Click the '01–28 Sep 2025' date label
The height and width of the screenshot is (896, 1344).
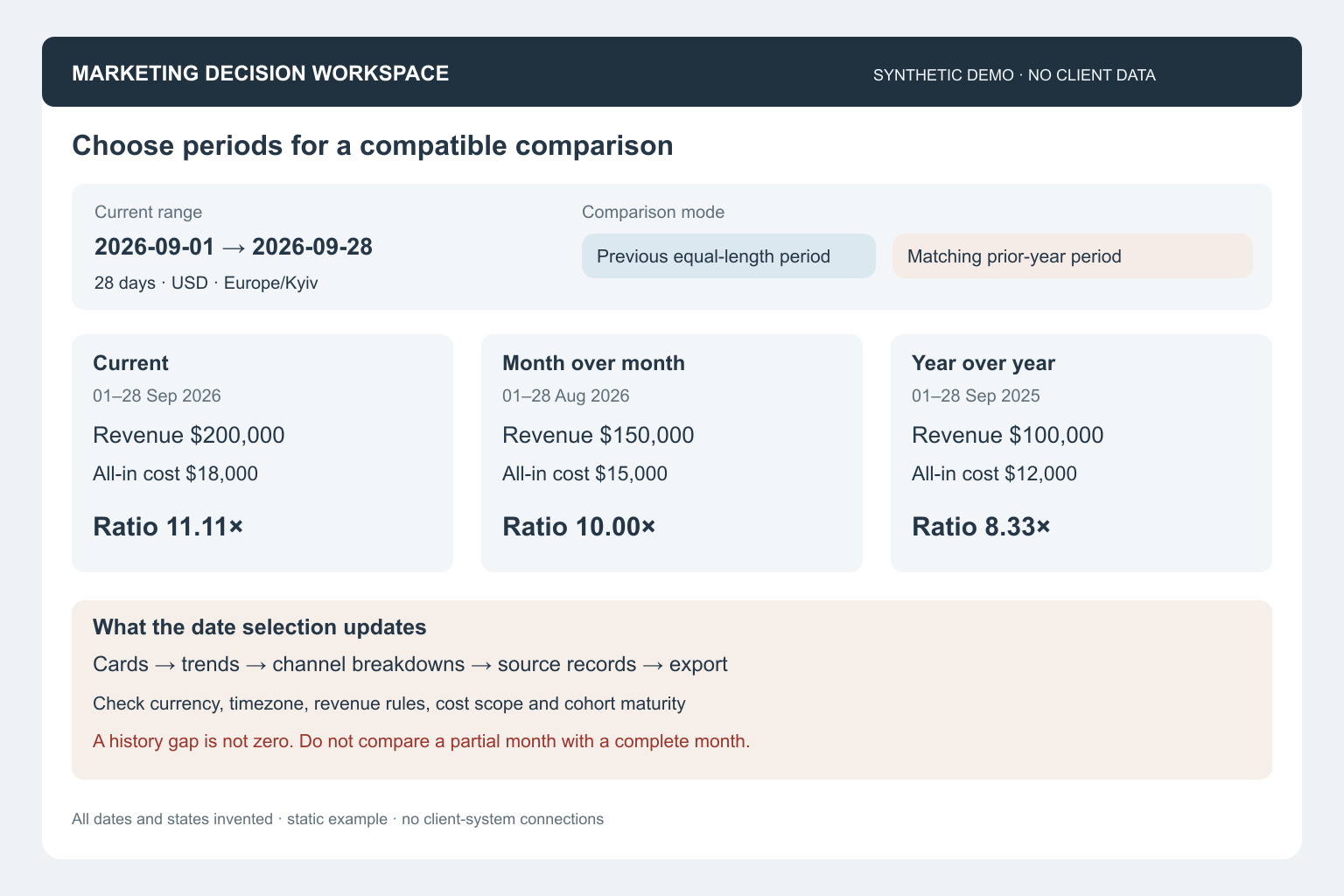point(976,395)
